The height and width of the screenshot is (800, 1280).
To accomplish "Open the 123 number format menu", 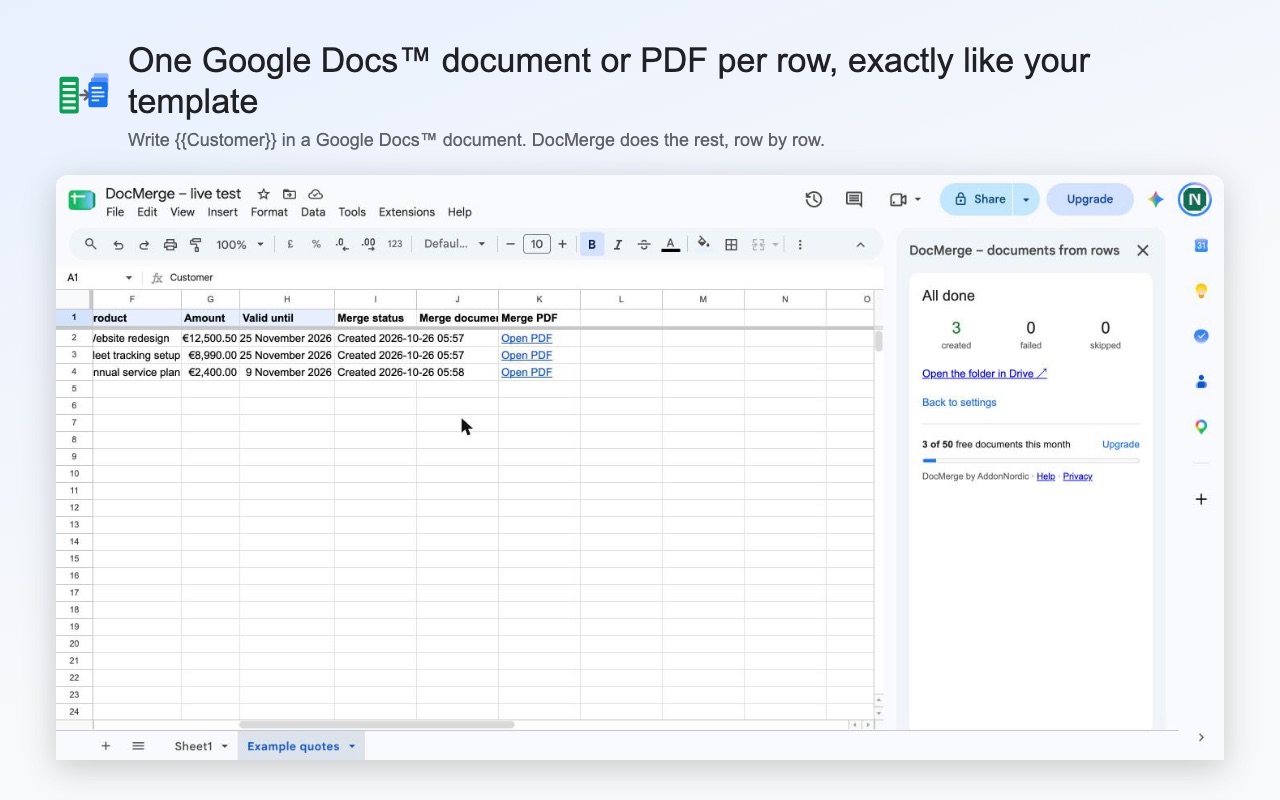I will (395, 244).
